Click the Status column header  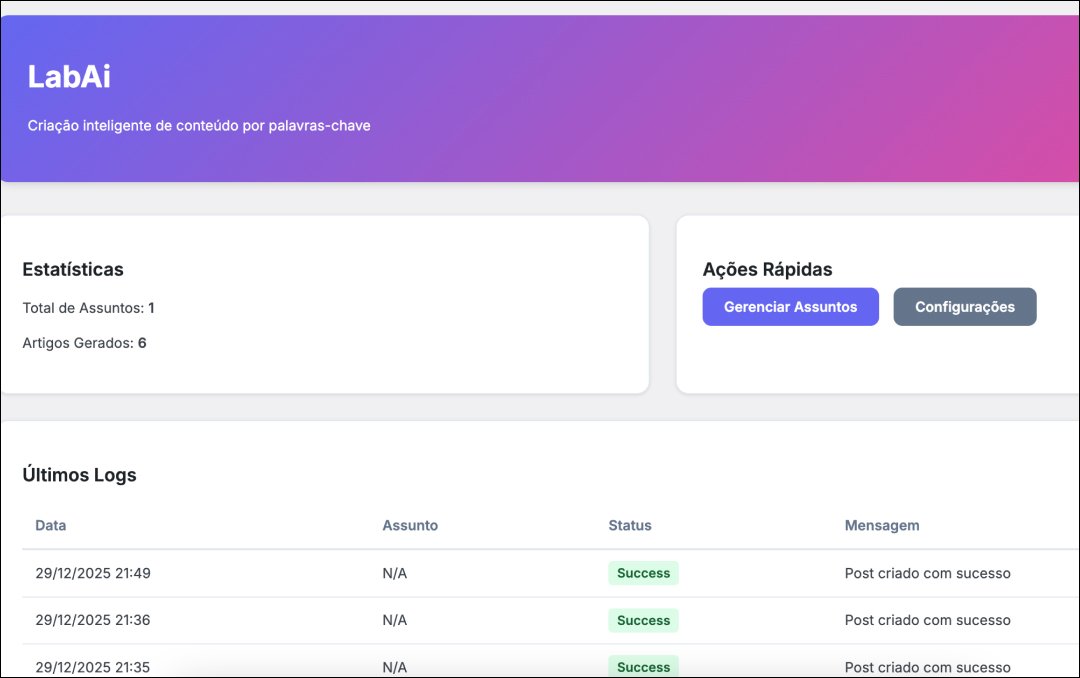[630, 525]
